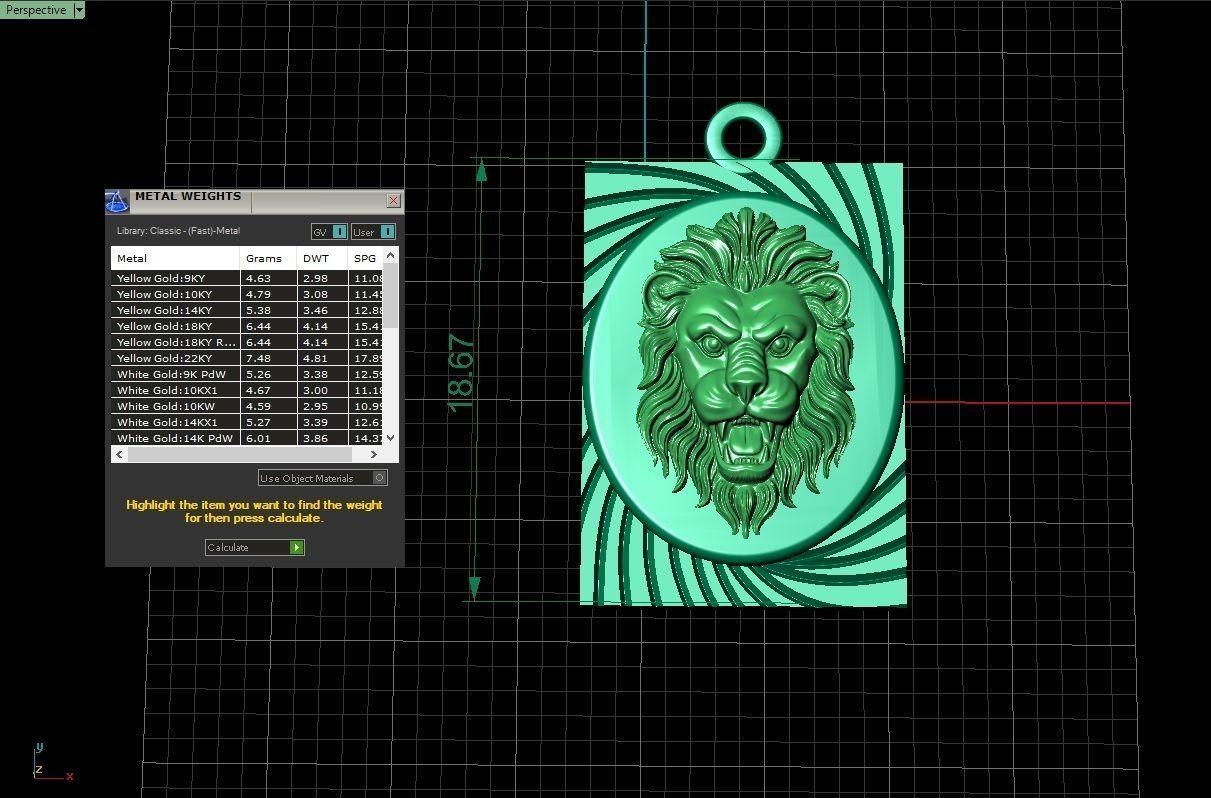This screenshot has height=798, width=1211.
Task: Select the Yellow Gold:18KY R... row
Action: point(247,342)
